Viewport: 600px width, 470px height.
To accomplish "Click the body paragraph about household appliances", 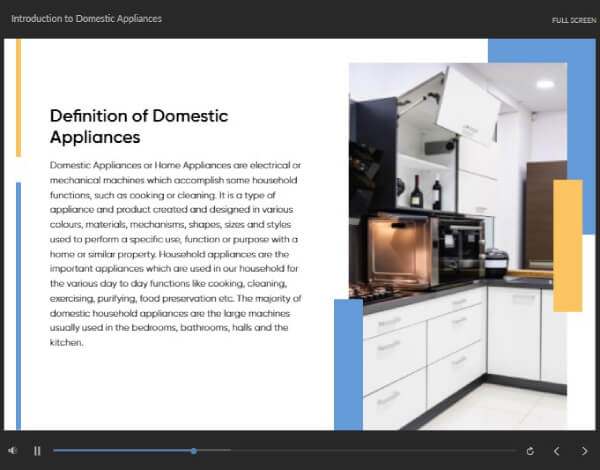I will [x=175, y=252].
